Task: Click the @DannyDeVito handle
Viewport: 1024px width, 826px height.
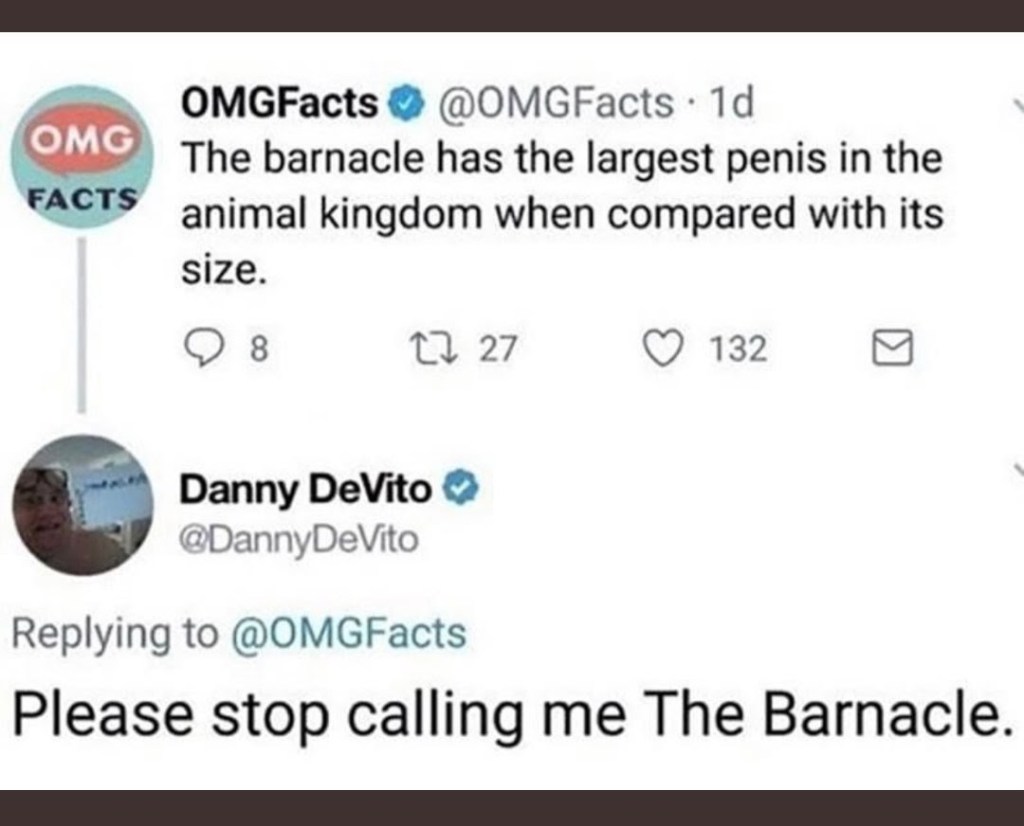Action: [x=299, y=540]
